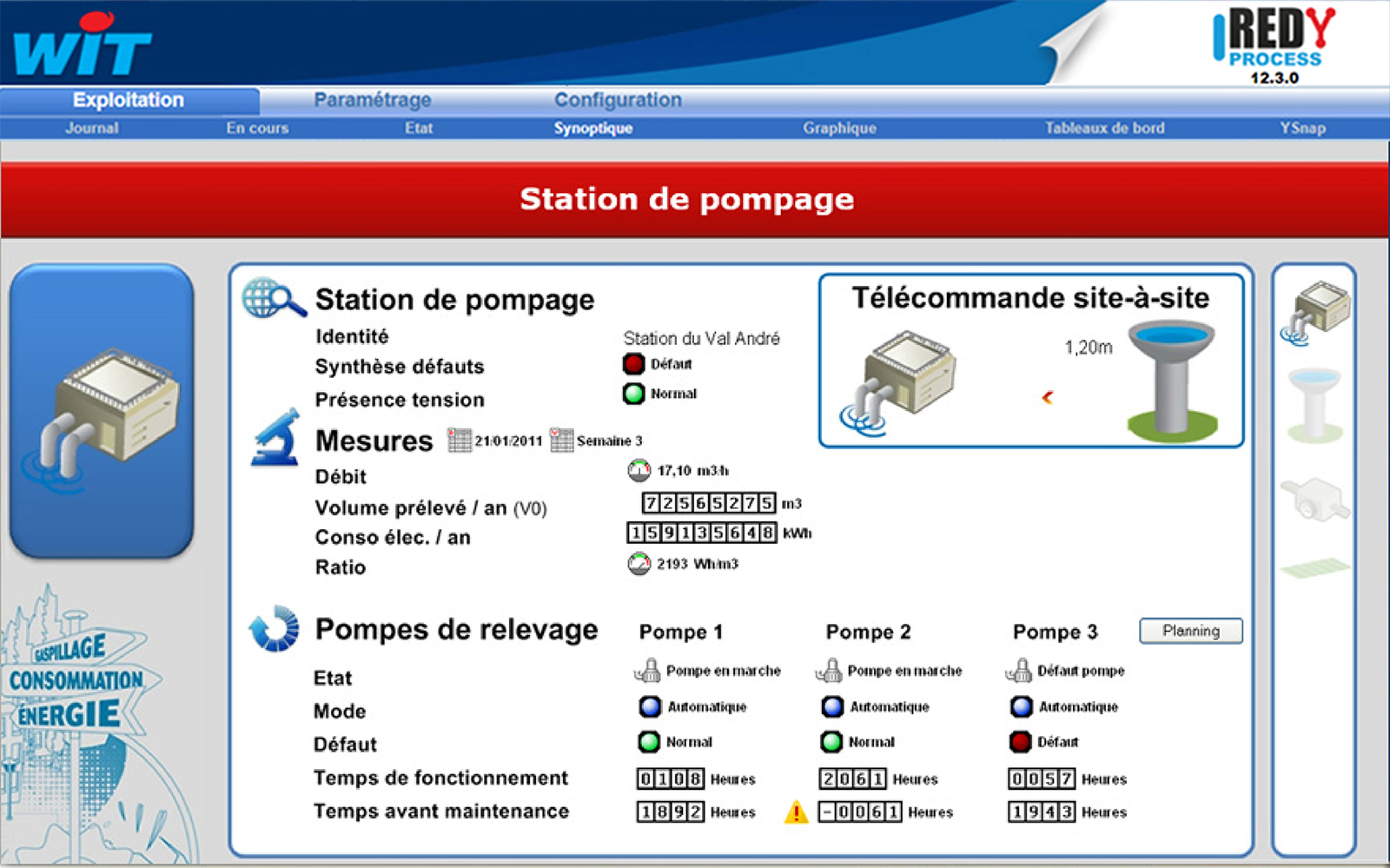Click the conso élec counter 159135648
The image size is (1390, 868).
point(702,533)
